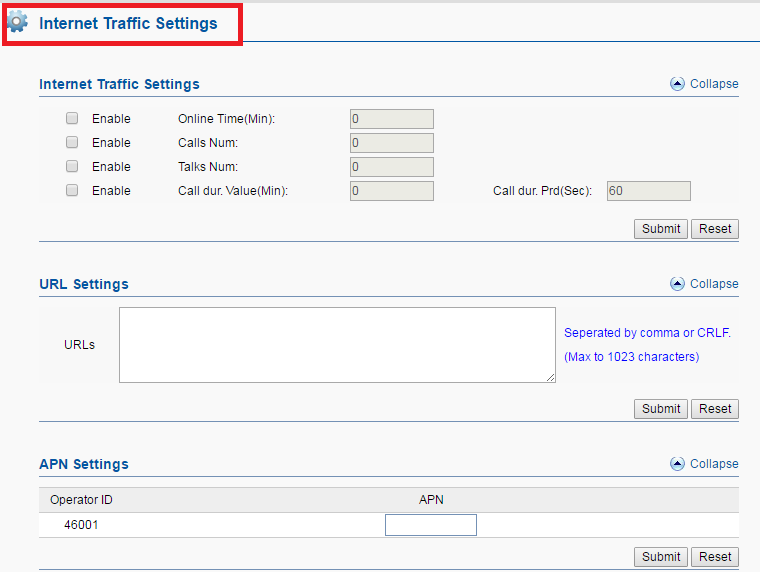Click the 'Online Time(Min):' label
Screen dimensions: 760x572
point(226,119)
